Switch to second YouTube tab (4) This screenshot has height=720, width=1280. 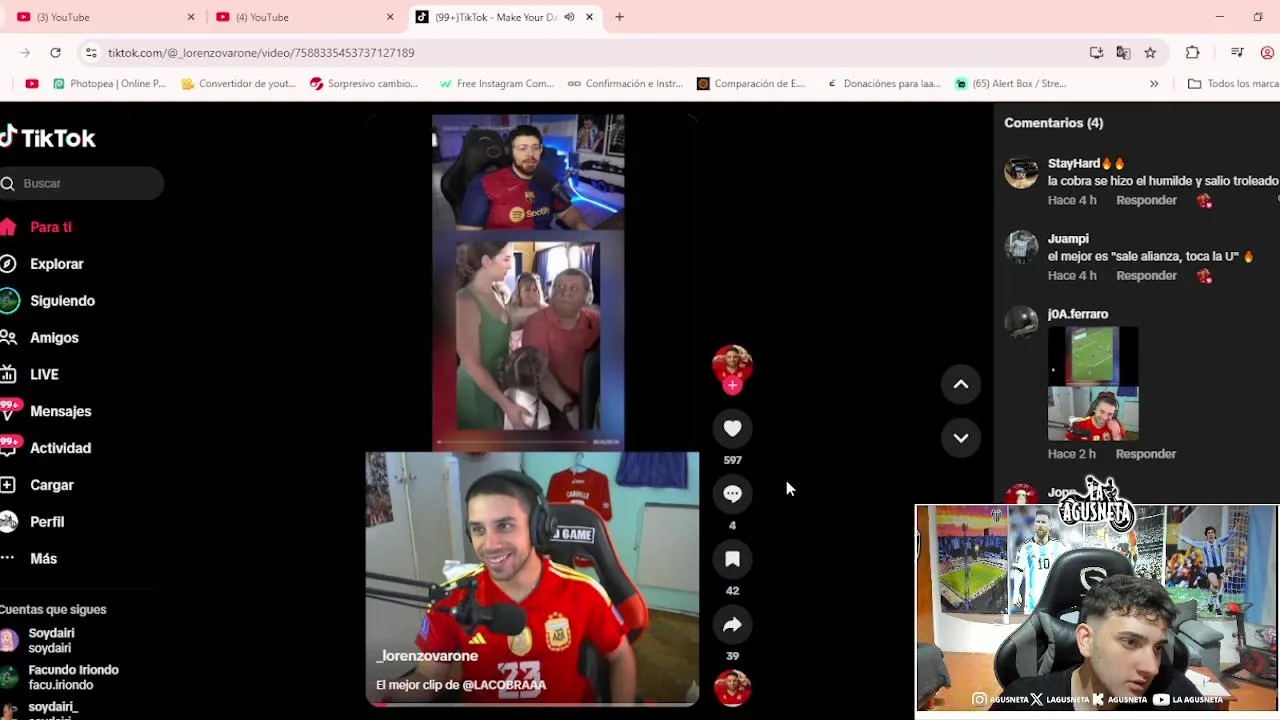point(305,17)
